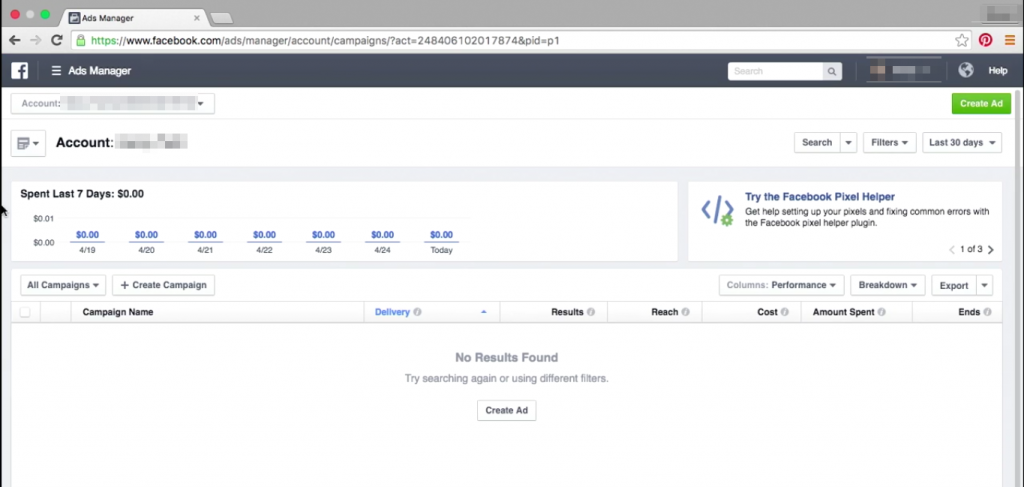Image resolution: width=1024 pixels, height=487 pixels.
Task: Go to next tip with right chevron
Action: tap(991, 249)
